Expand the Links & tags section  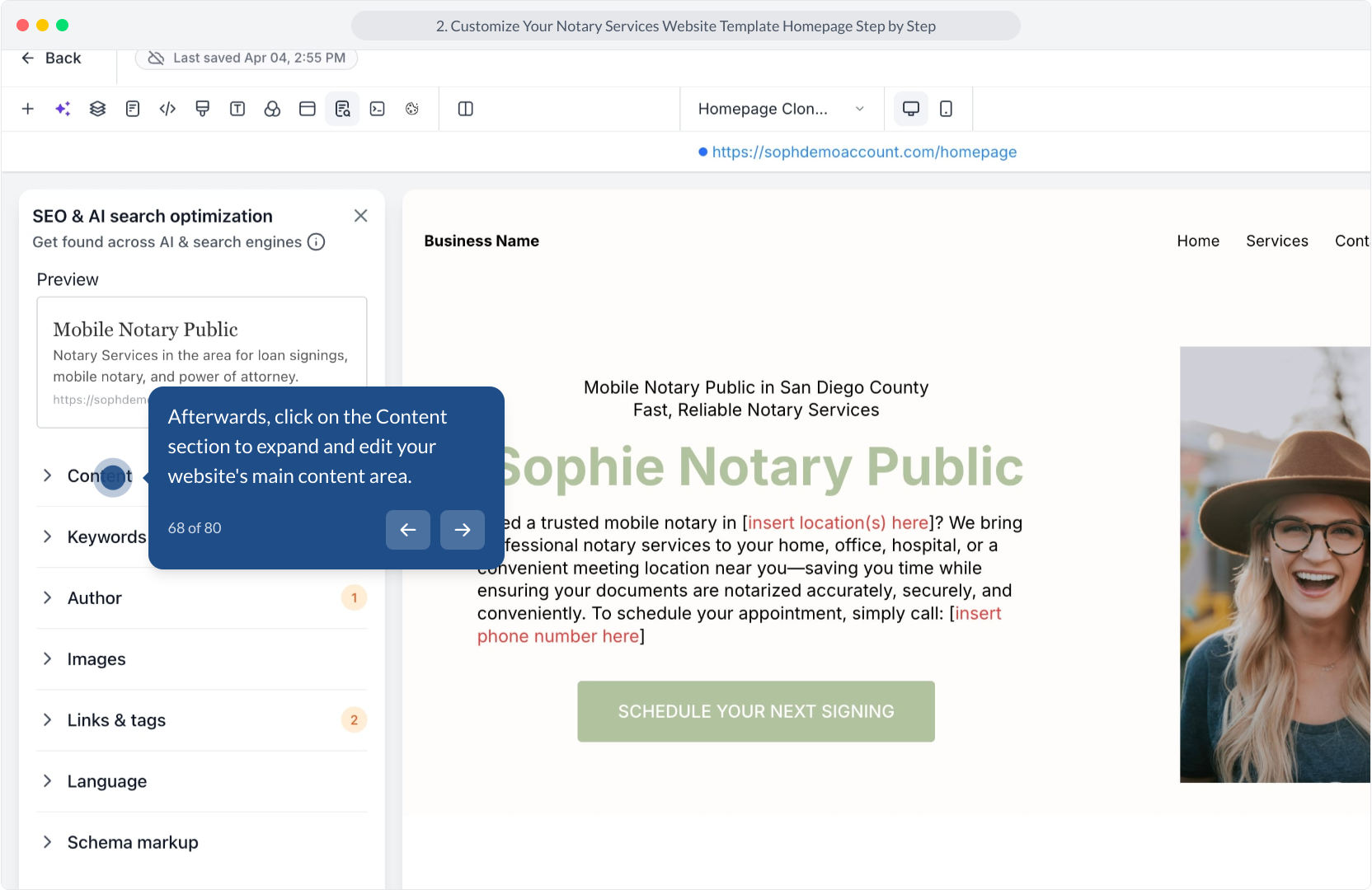click(x=202, y=720)
